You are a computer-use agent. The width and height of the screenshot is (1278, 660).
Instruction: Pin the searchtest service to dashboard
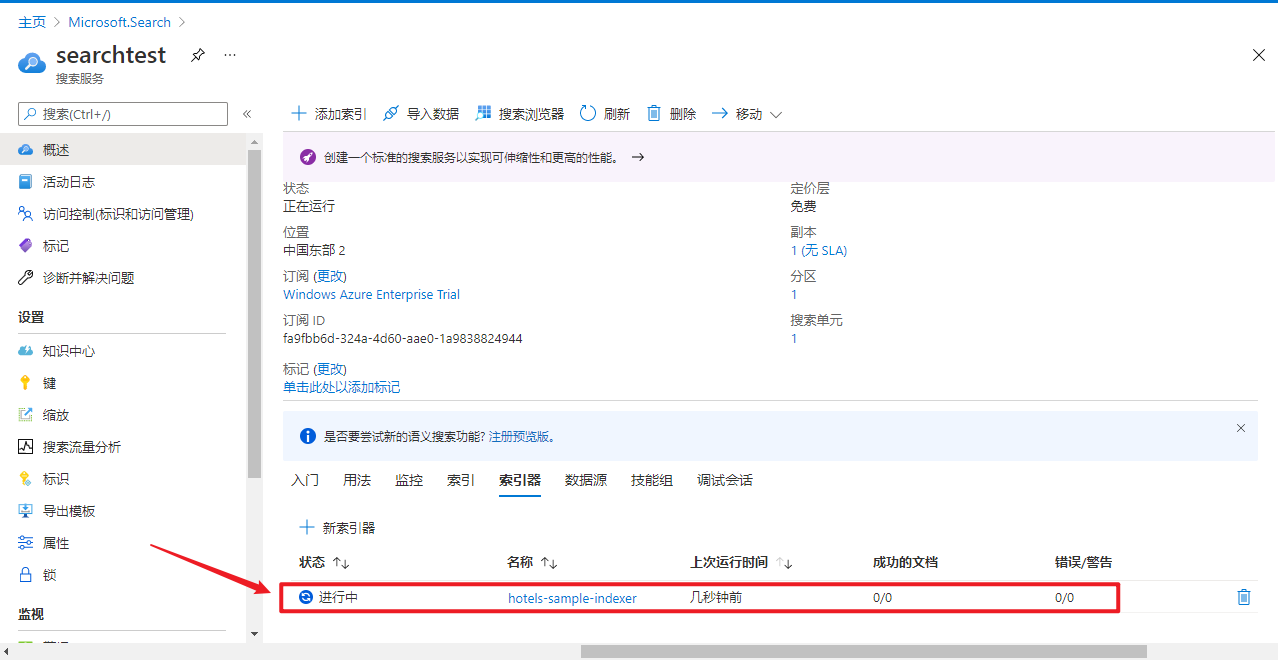pos(198,55)
